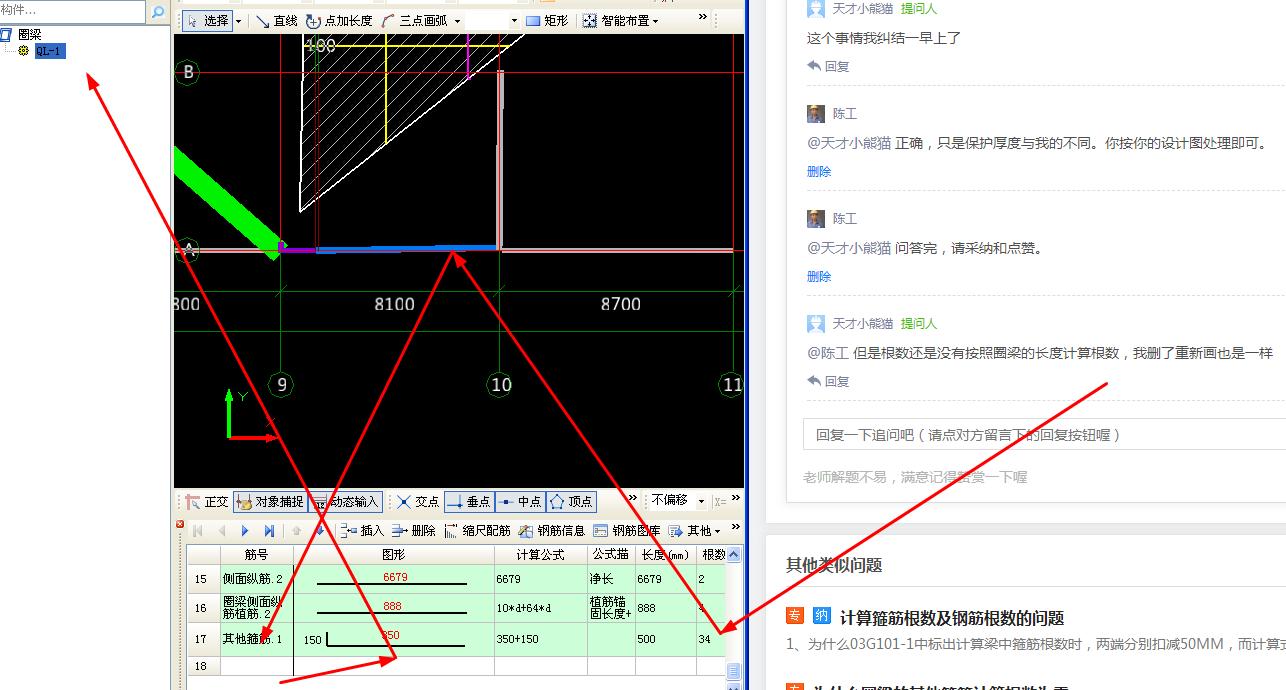Image resolution: width=1286 pixels, height=690 pixels.
Task: Click the component search magnifier icon
Action: click(158, 12)
